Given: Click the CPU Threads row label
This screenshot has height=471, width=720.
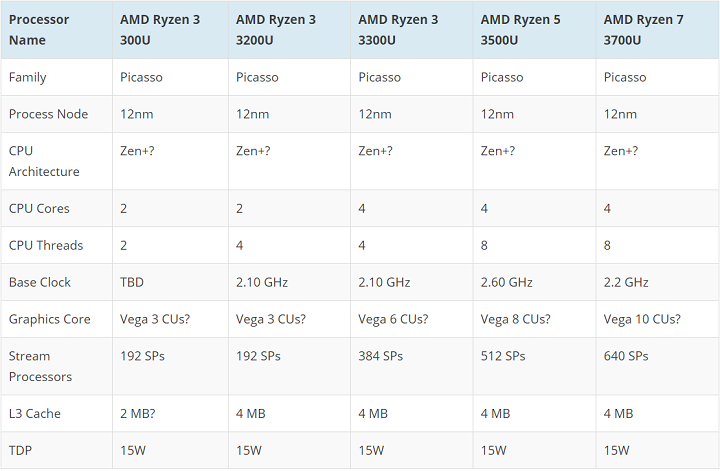Looking at the screenshot, I should click(x=46, y=245).
